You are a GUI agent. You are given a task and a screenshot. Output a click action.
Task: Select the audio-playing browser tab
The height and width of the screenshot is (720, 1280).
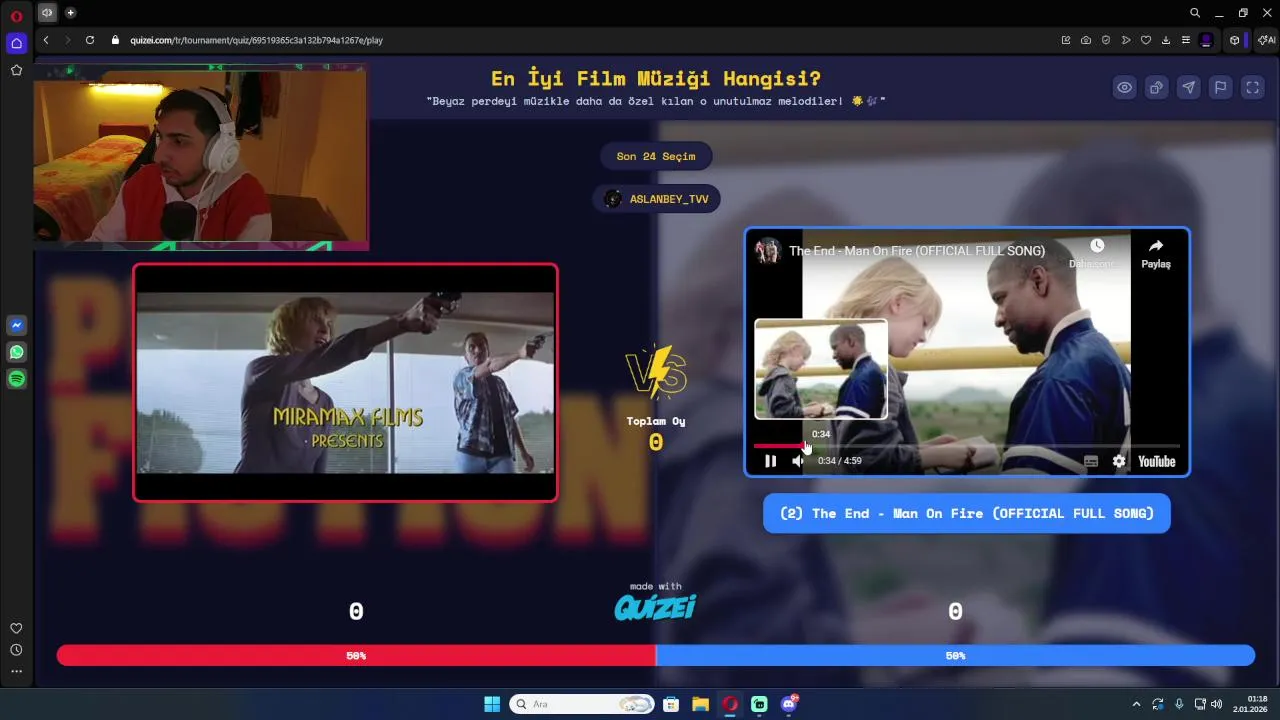point(47,13)
